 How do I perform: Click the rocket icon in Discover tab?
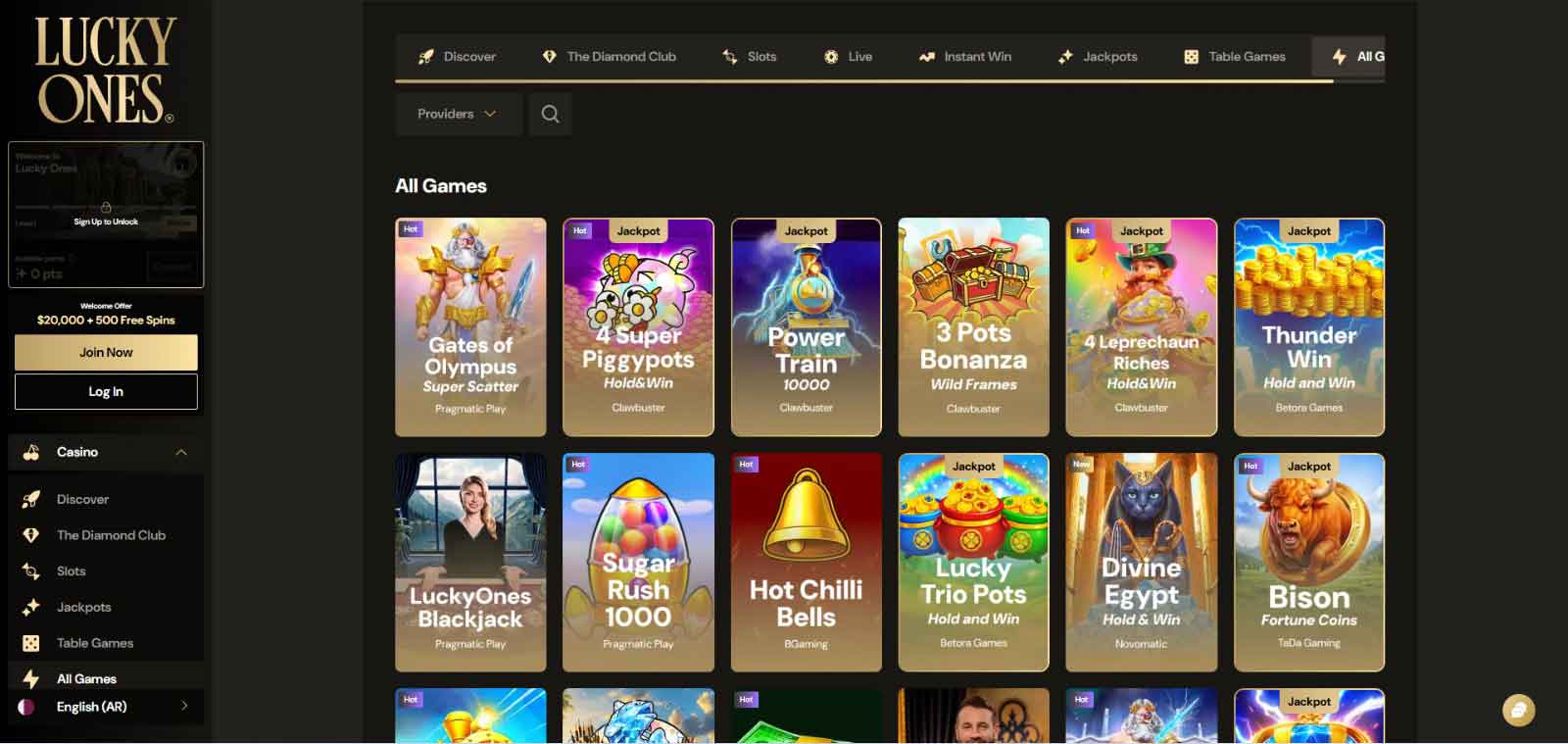(425, 57)
